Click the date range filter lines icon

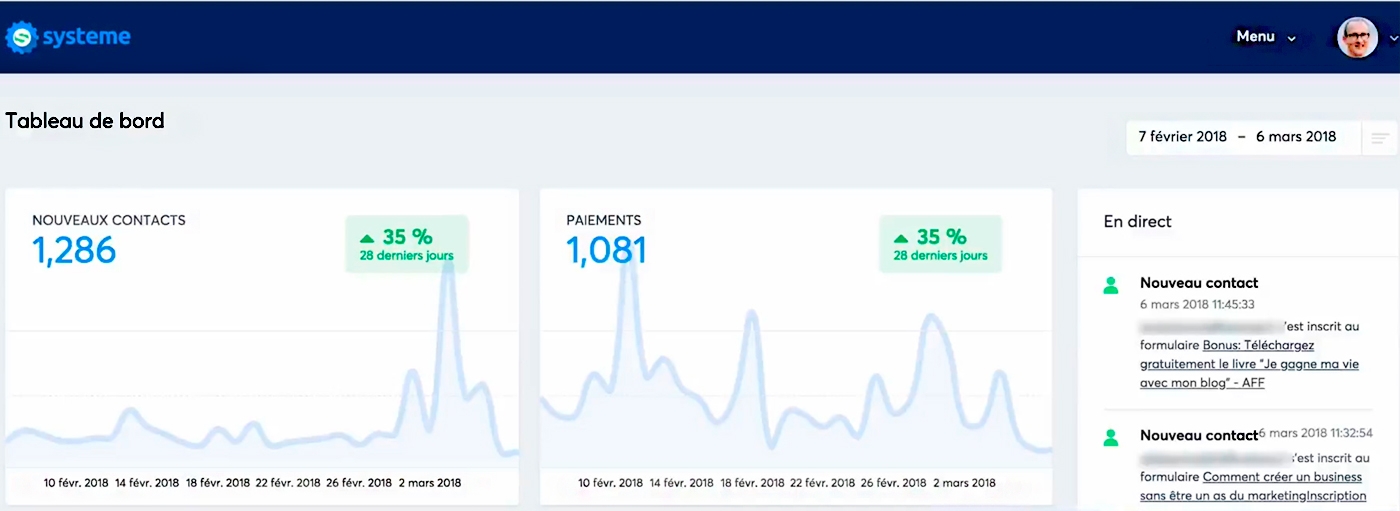tap(1380, 138)
